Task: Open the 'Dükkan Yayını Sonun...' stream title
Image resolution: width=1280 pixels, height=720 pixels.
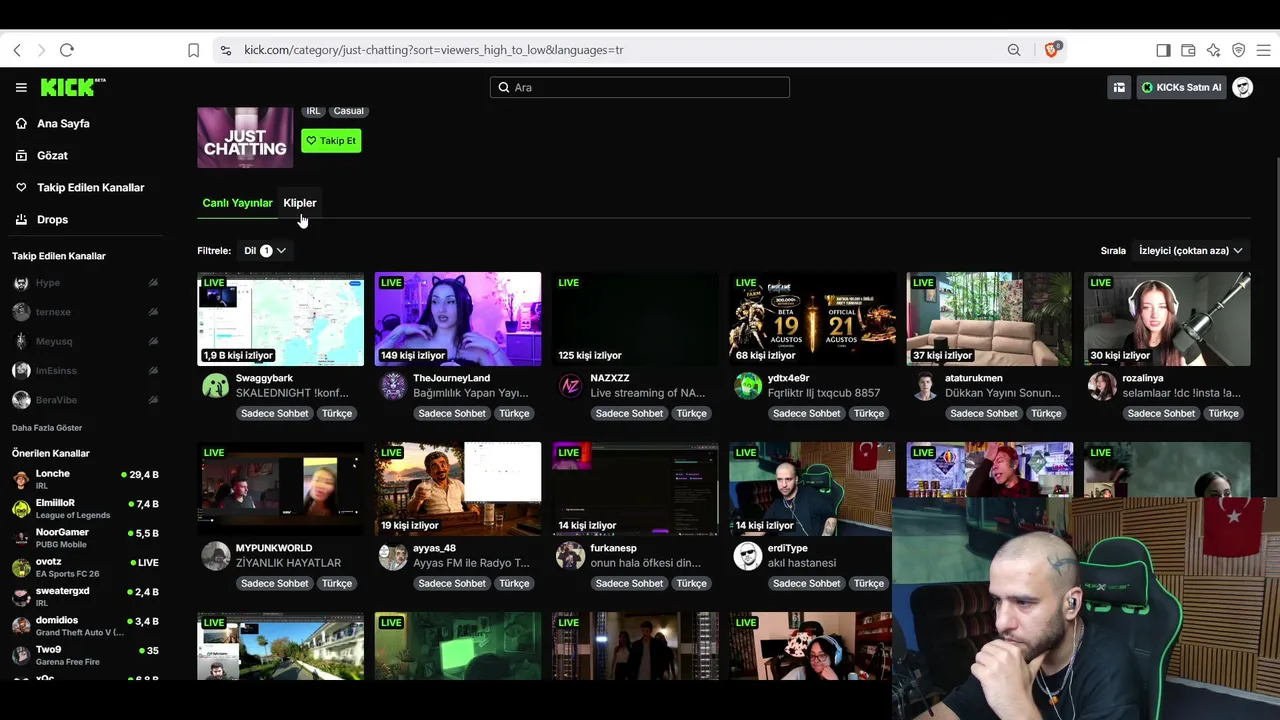Action: click(x=1003, y=393)
